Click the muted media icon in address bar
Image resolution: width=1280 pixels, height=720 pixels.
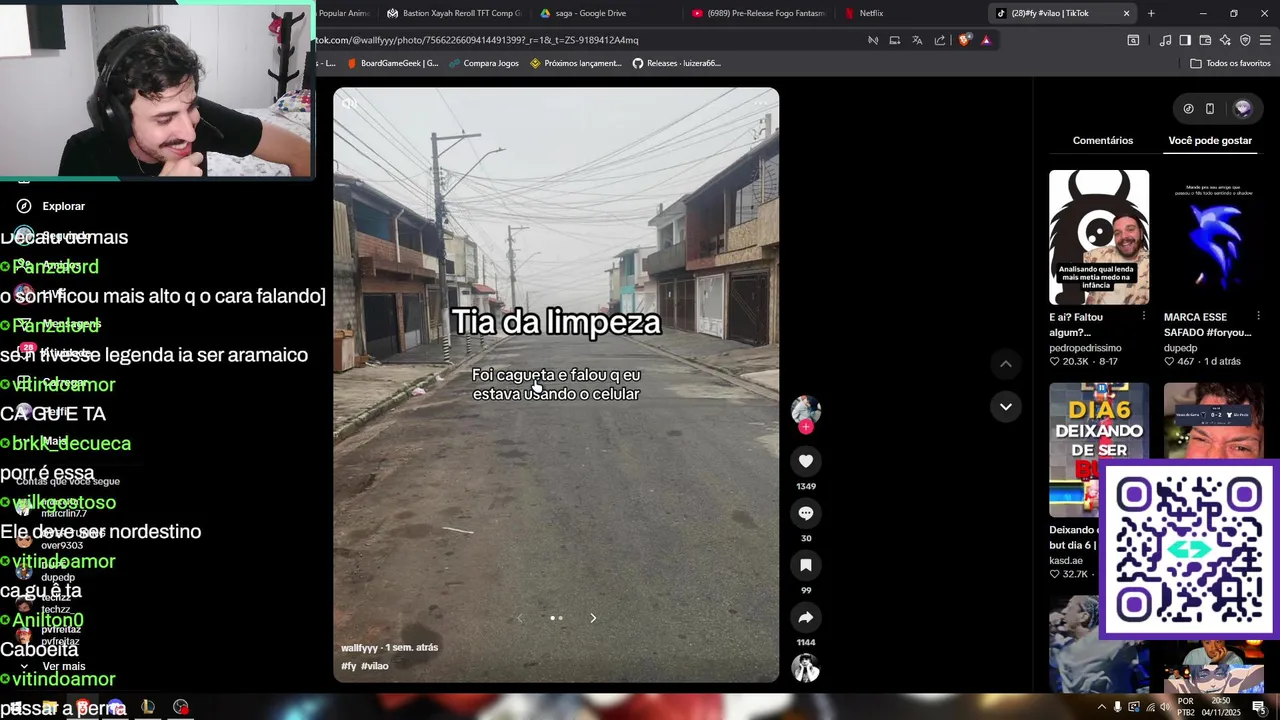click(873, 40)
